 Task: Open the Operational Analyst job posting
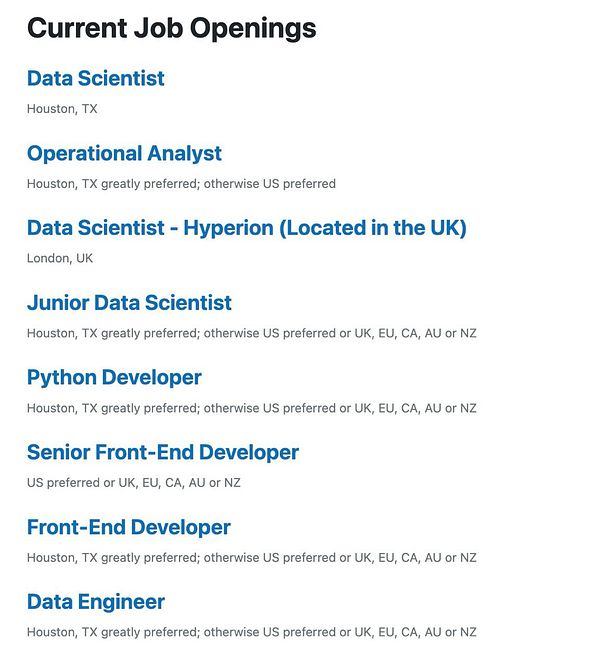pyautogui.click(x=124, y=153)
